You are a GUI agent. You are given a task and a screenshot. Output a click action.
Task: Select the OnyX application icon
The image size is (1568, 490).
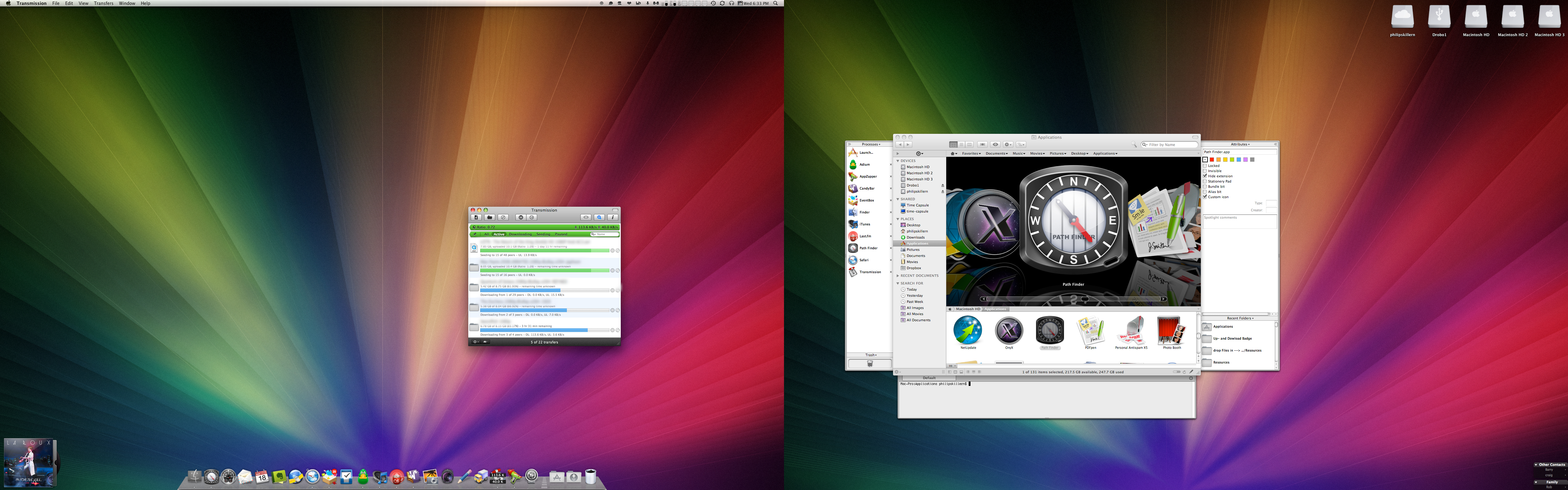coord(1008,331)
